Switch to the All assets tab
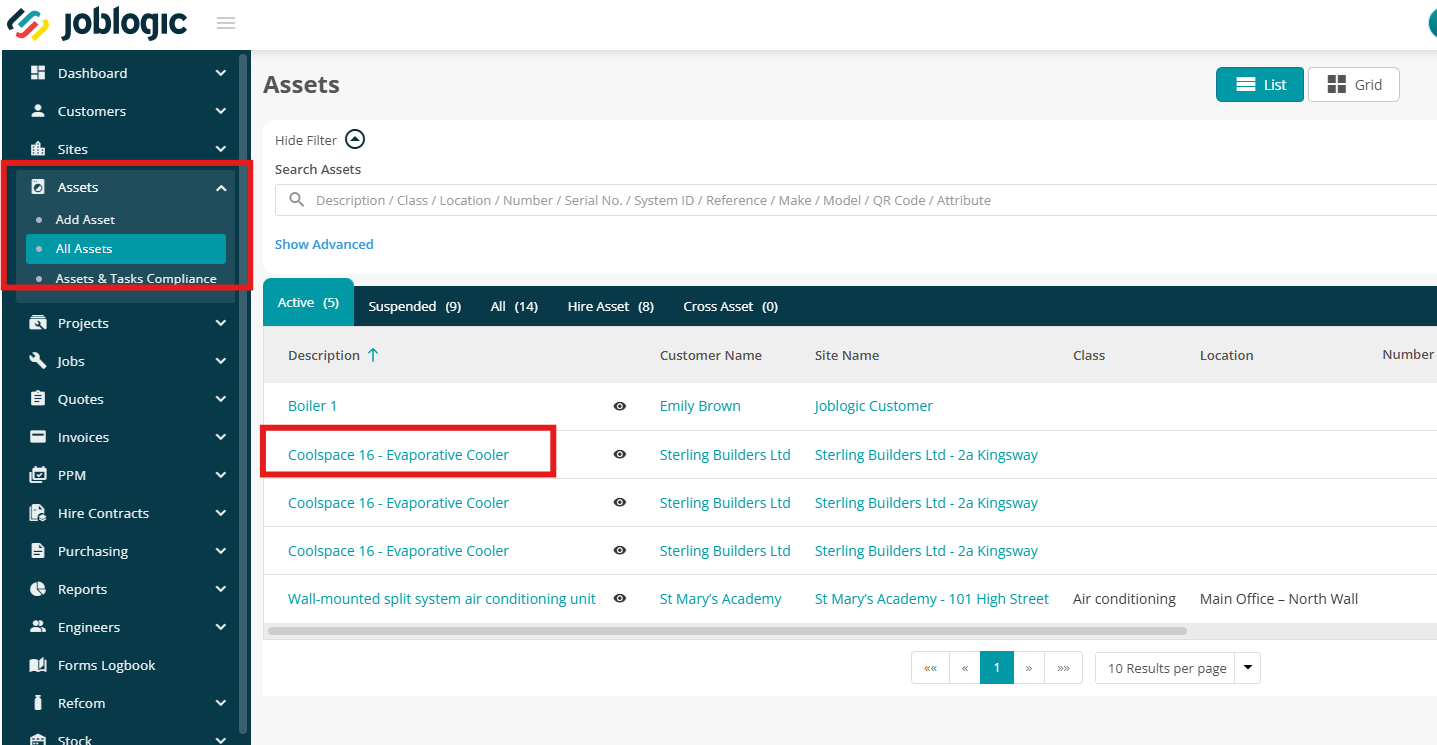 [514, 306]
